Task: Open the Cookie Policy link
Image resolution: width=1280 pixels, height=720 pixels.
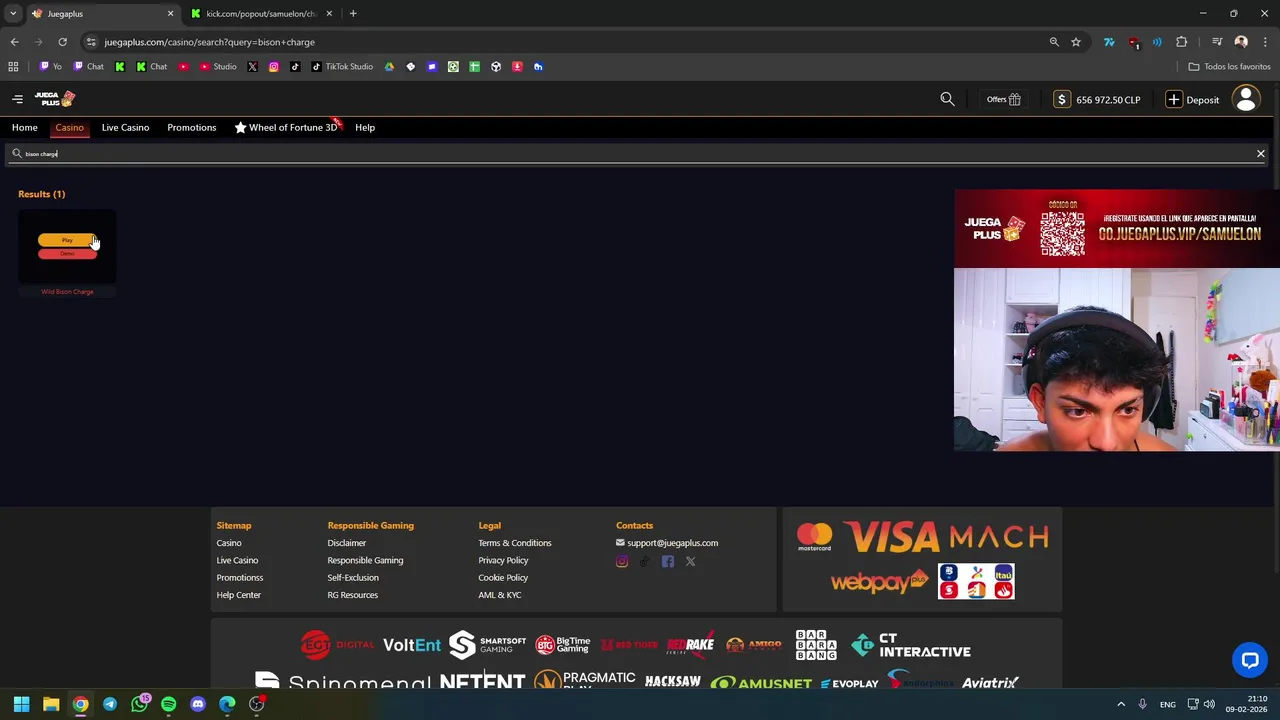Action: (x=503, y=578)
